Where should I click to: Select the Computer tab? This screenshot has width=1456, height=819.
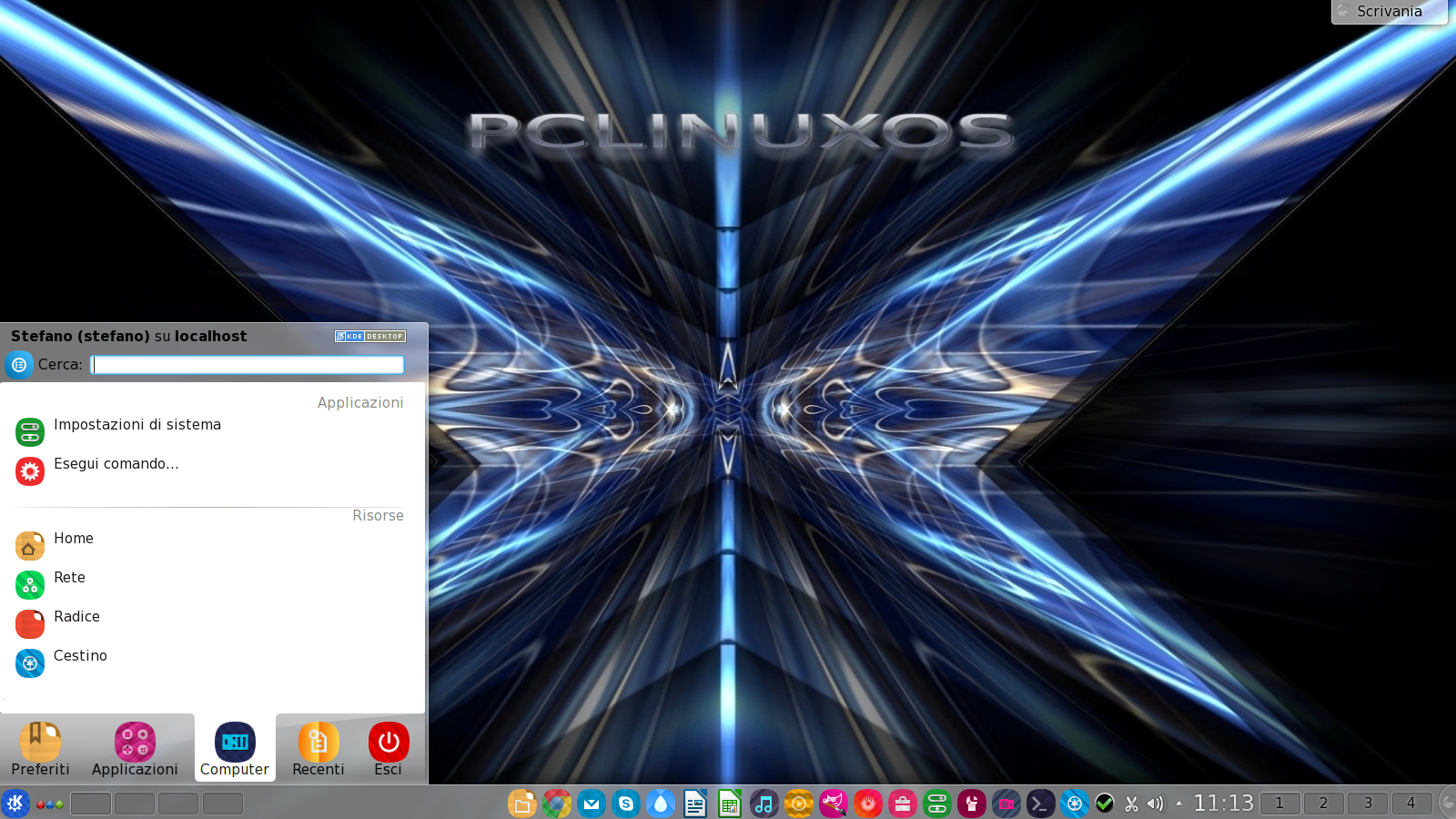235,749
